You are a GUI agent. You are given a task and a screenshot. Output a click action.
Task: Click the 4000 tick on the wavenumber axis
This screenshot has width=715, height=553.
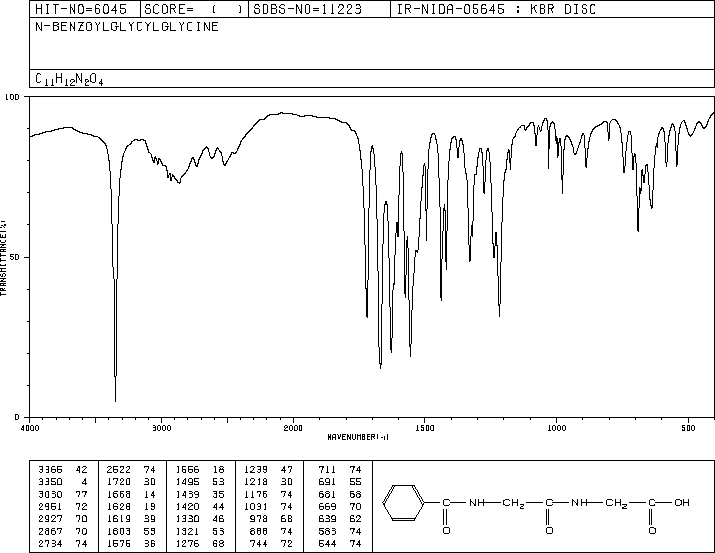click(x=30, y=427)
